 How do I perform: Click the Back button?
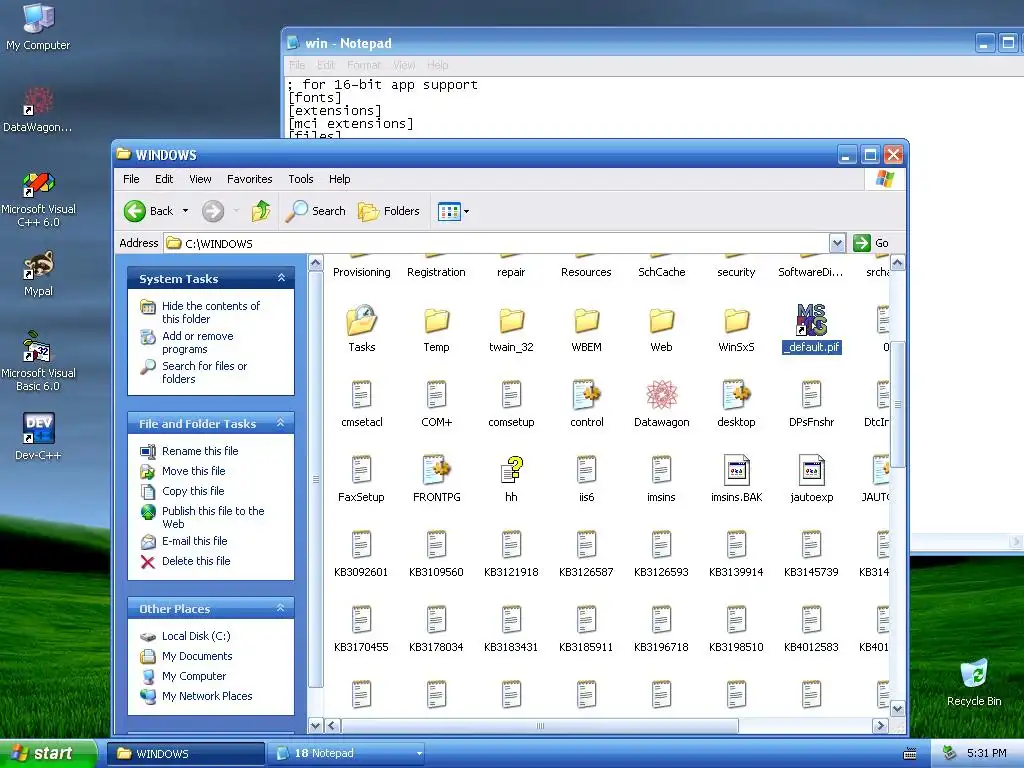click(x=150, y=211)
